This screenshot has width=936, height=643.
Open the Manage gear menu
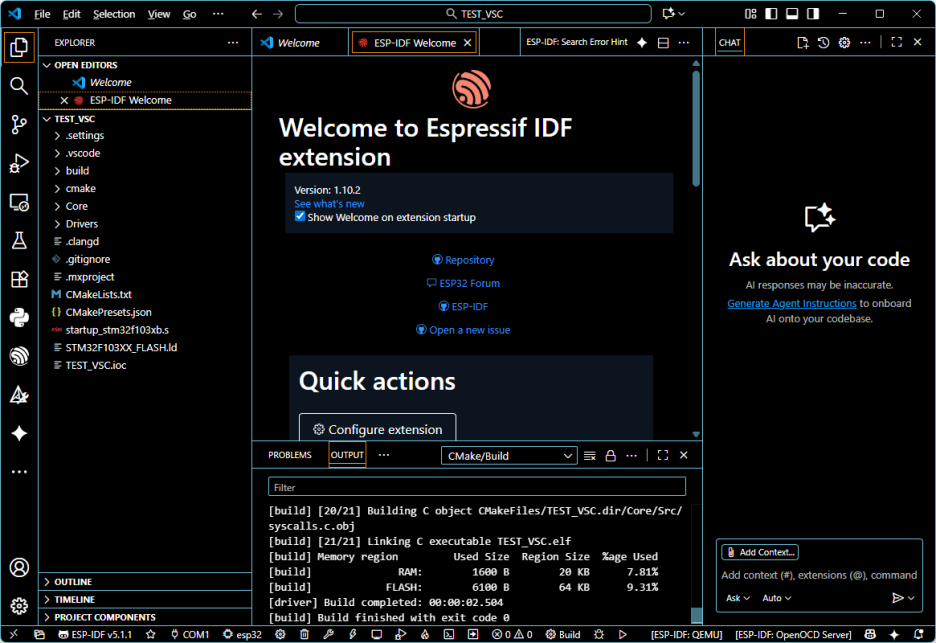tap(19, 605)
